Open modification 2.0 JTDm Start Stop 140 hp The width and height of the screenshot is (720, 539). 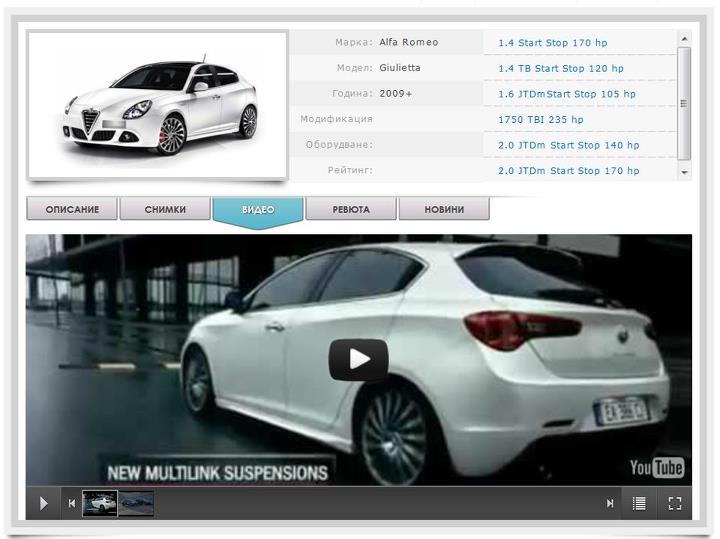(x=568, y=145)
